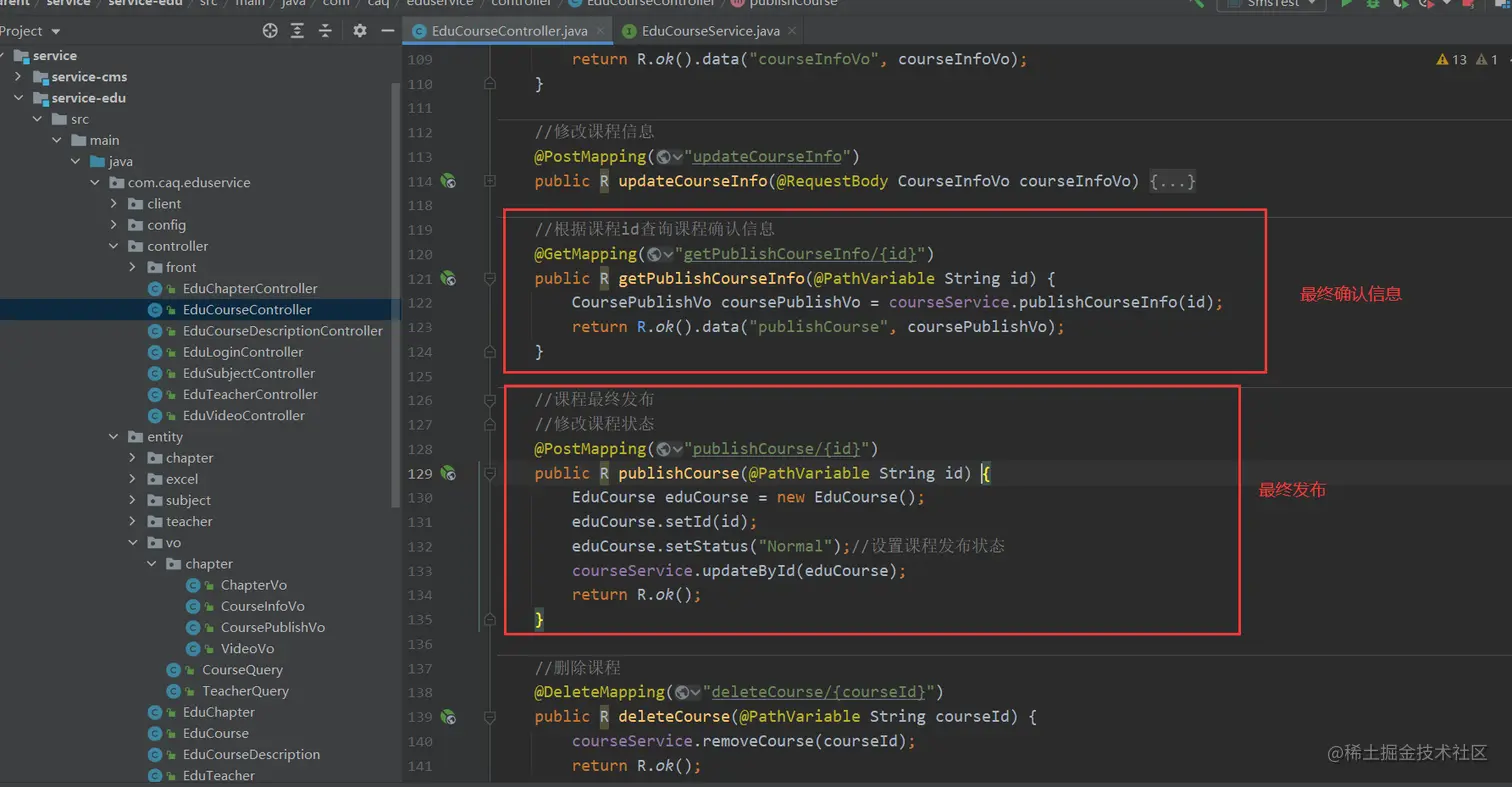Click line number 132 in the gutter

point(420,546)
